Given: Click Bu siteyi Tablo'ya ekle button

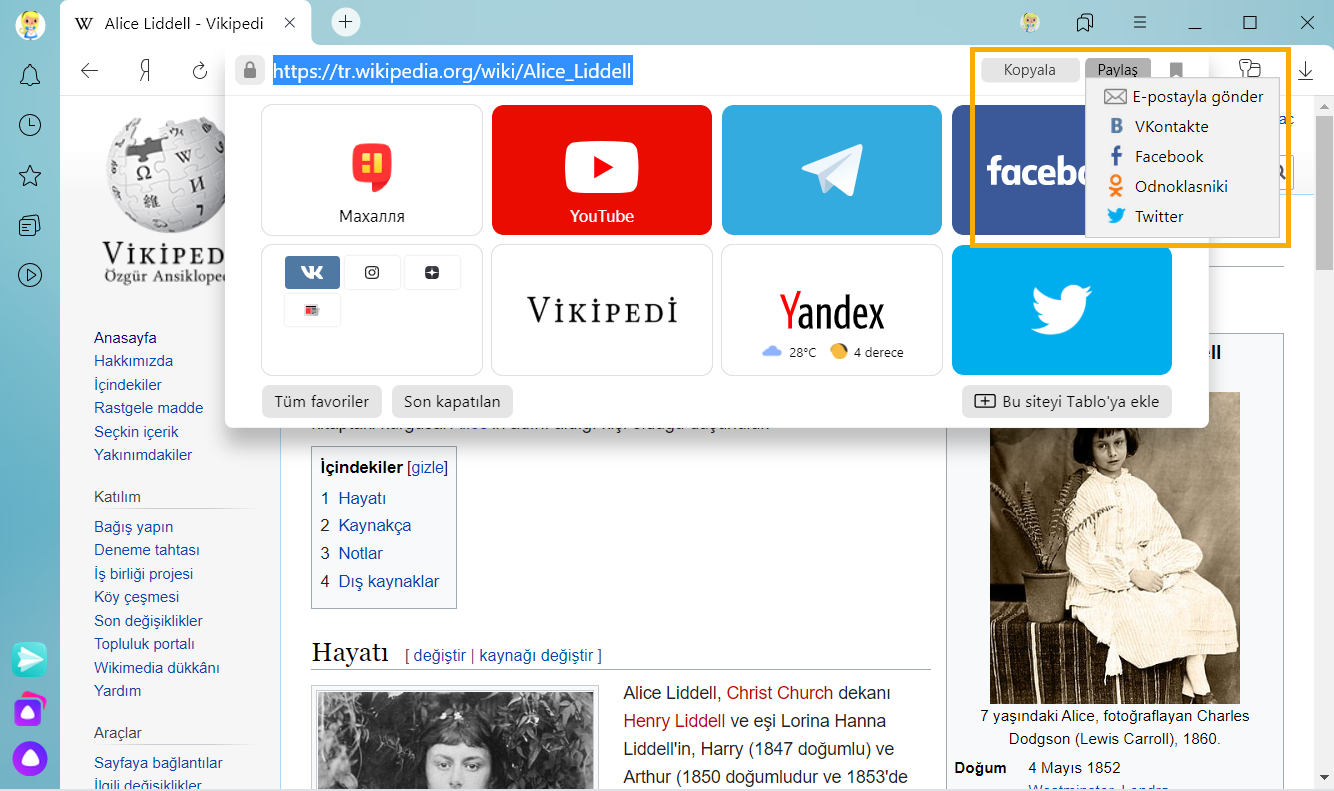Looking at the screenshot, I should tap(1067, 402).
